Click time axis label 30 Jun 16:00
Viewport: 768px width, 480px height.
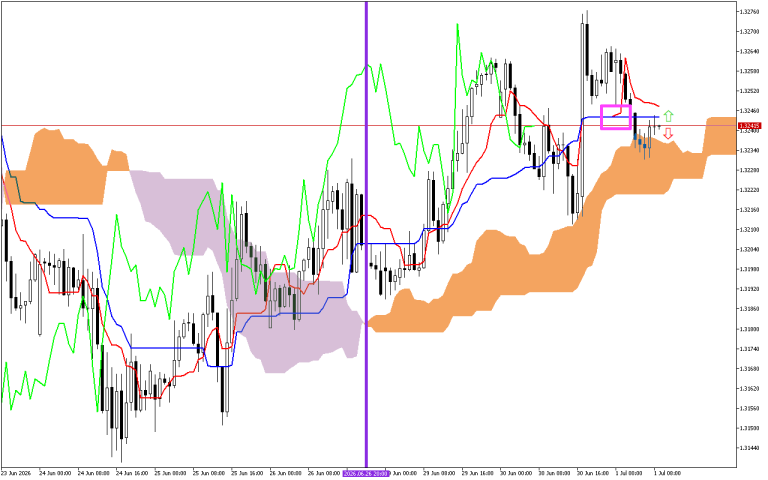[593, 473]
